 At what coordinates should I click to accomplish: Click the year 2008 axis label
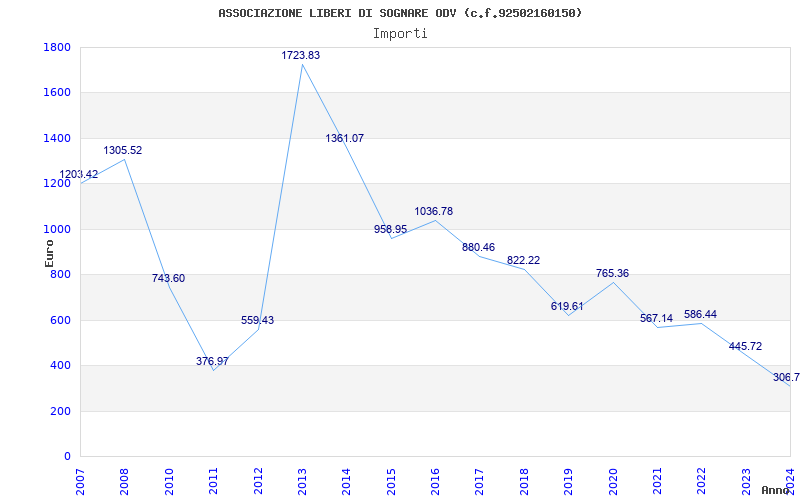124,482
